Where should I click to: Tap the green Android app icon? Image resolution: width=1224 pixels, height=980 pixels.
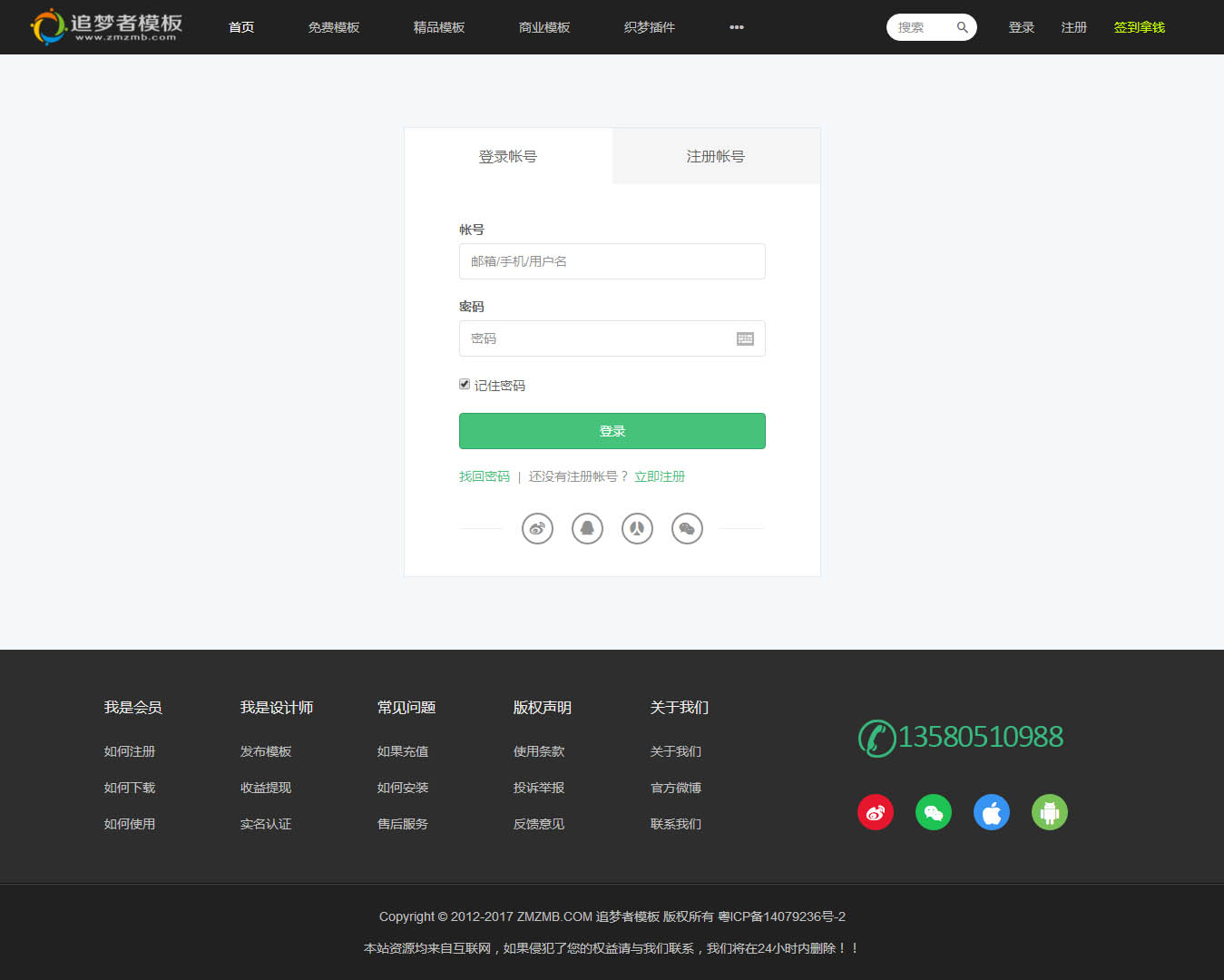pos(1050,812)
